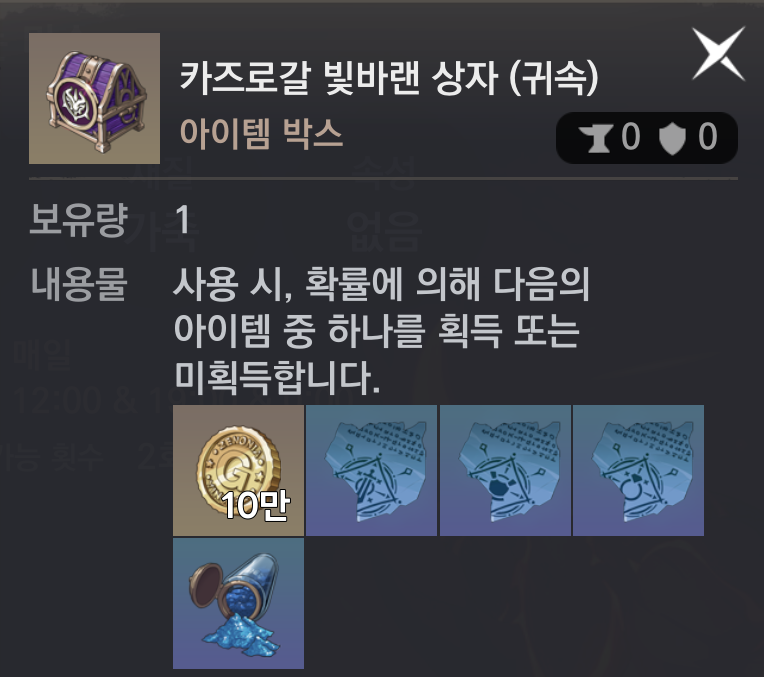Click the anvil enhancement icon
The image size is (764, 677).
tap(594, 137)
